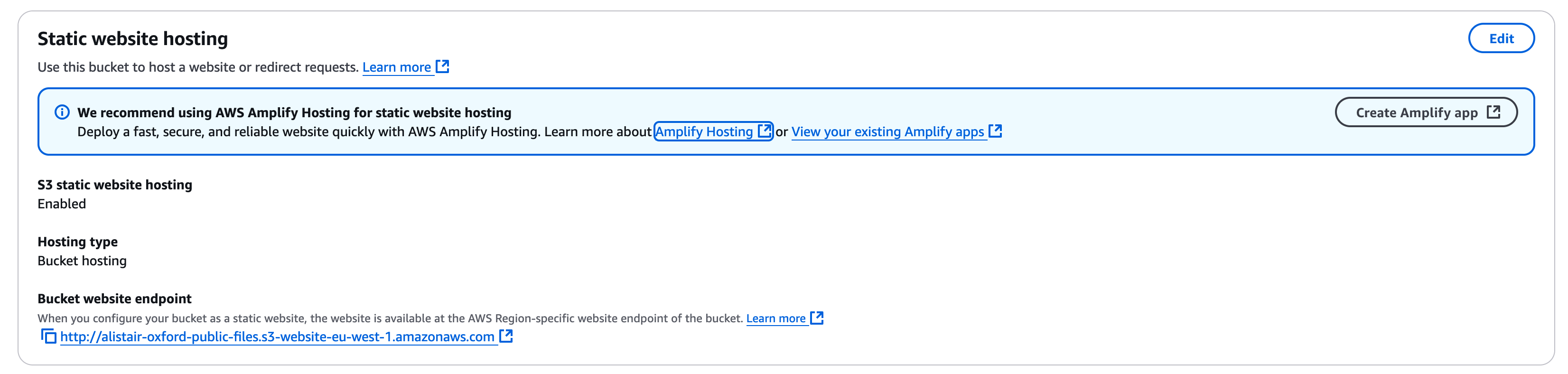Open View your existing Amplify apps
The image size is (1568, 374).
coord(889,131)
